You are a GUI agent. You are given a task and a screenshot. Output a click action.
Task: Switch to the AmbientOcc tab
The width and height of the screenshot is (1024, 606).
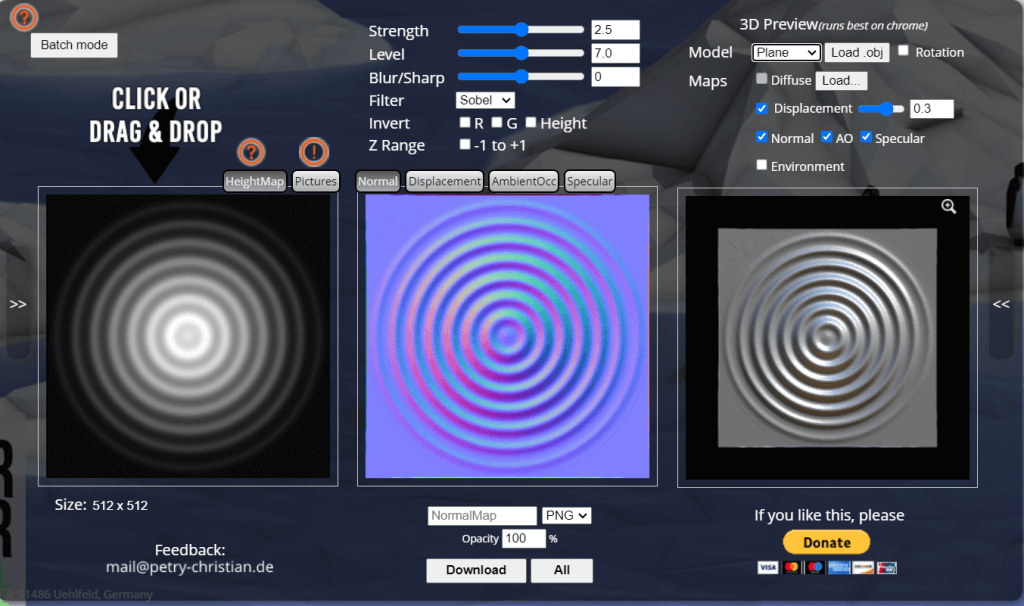[523, 182]
